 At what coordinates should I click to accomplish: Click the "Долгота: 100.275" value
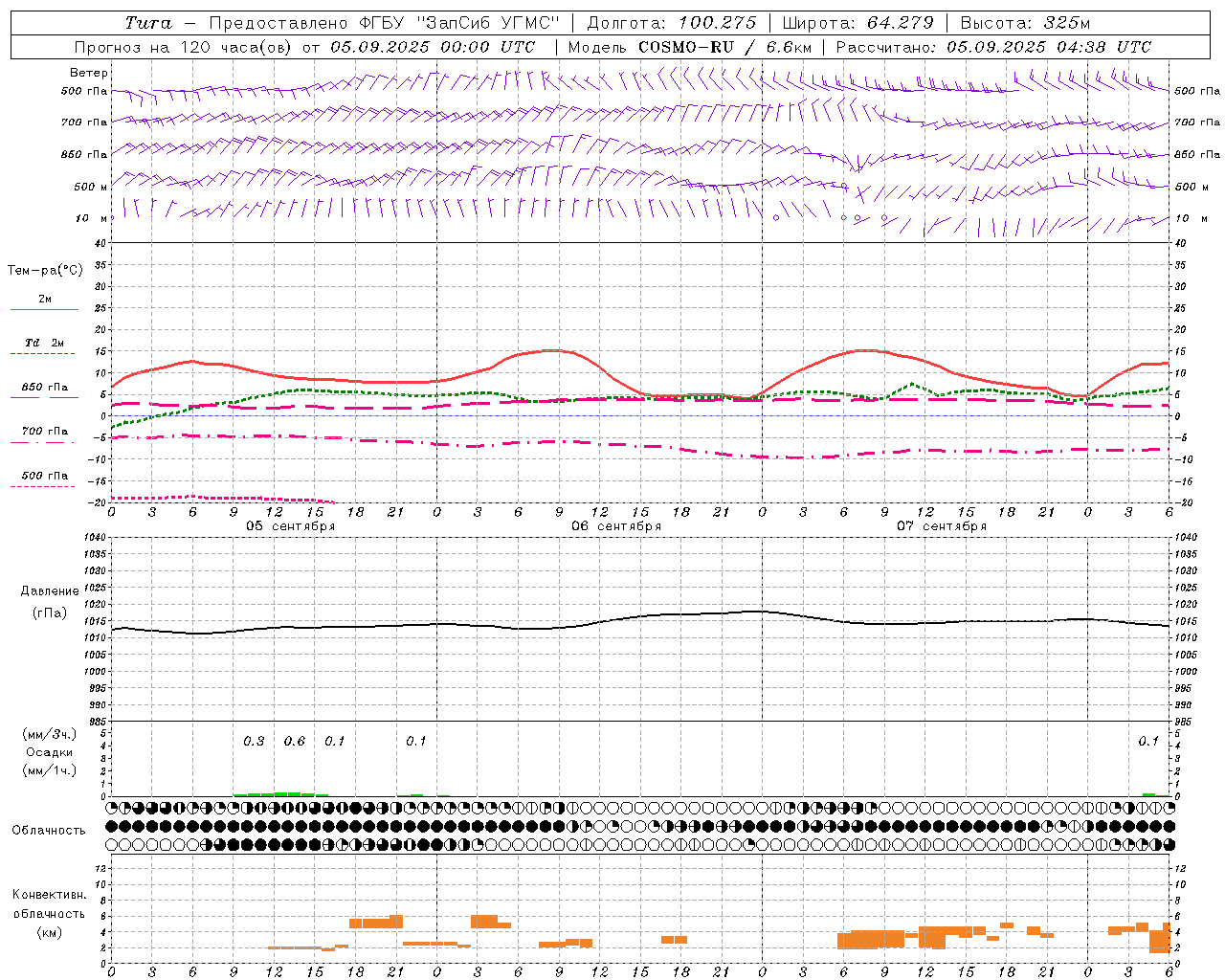(671, 23)
